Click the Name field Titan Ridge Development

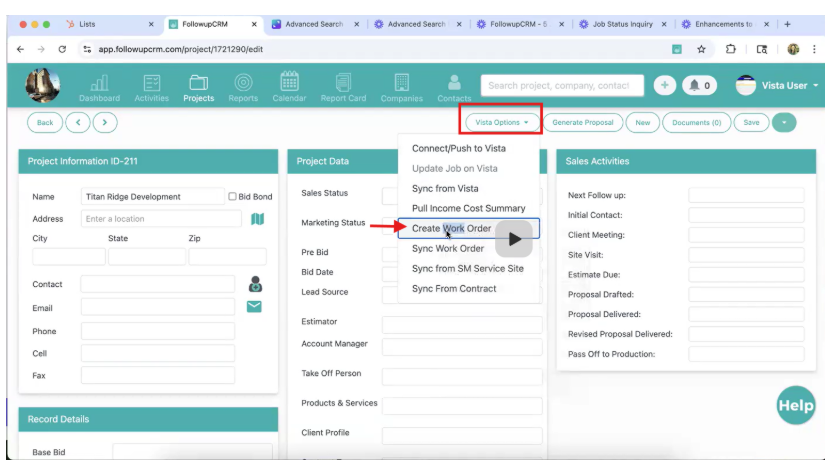(x=152, y=196)
